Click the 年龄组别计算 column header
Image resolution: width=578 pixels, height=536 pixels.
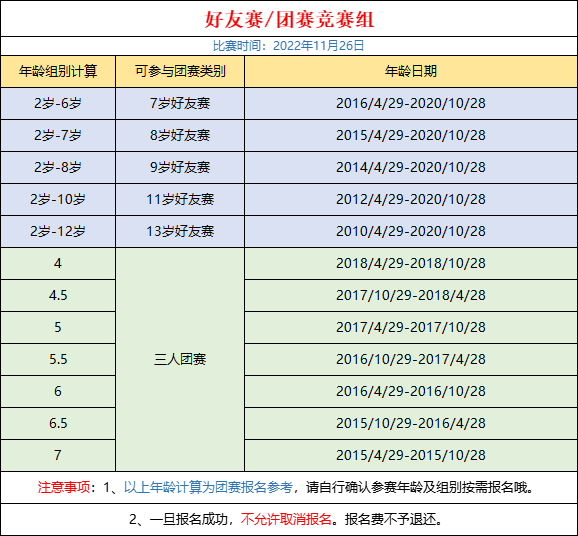pos(58,72)
